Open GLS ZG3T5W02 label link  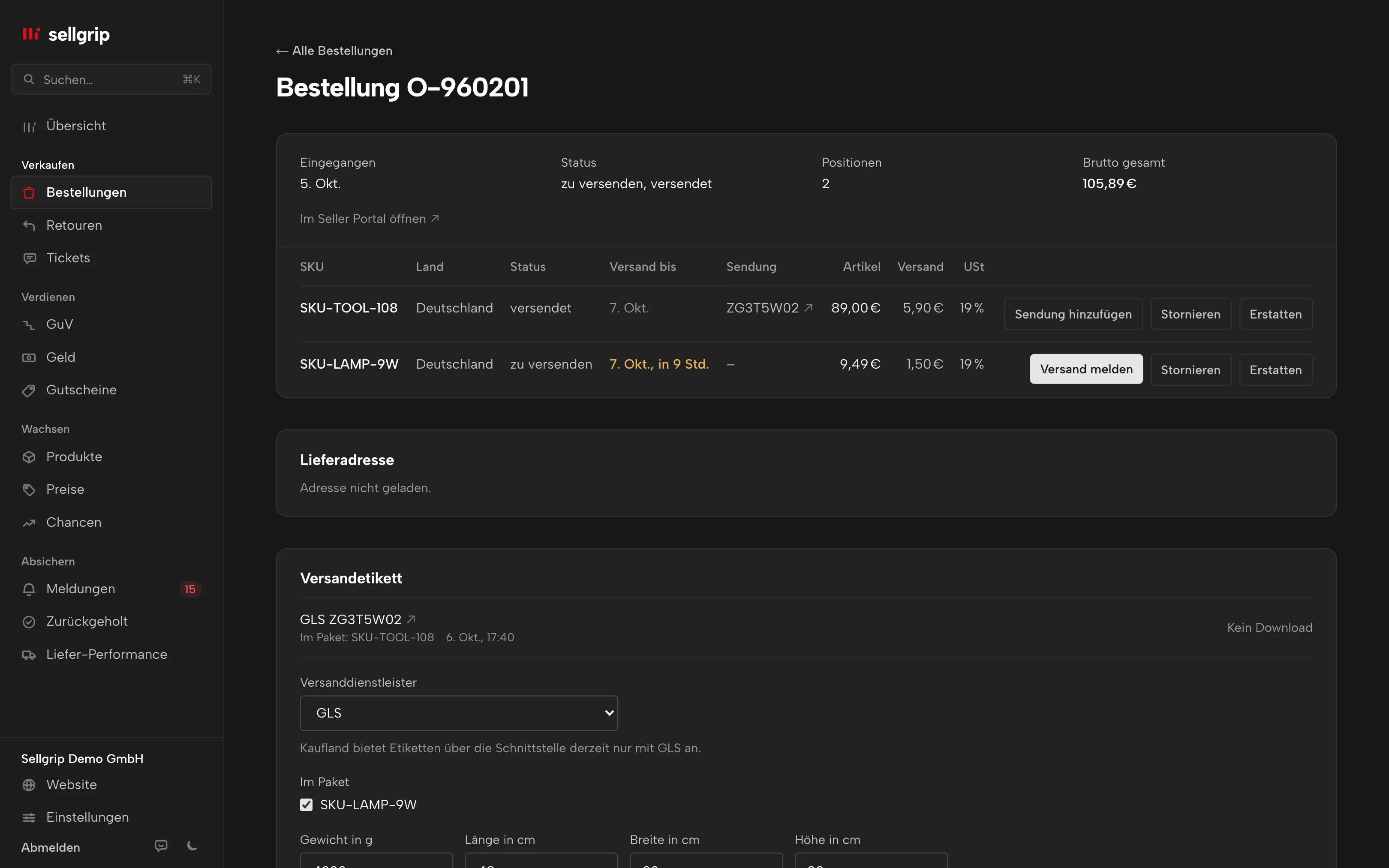pos(358,619)
